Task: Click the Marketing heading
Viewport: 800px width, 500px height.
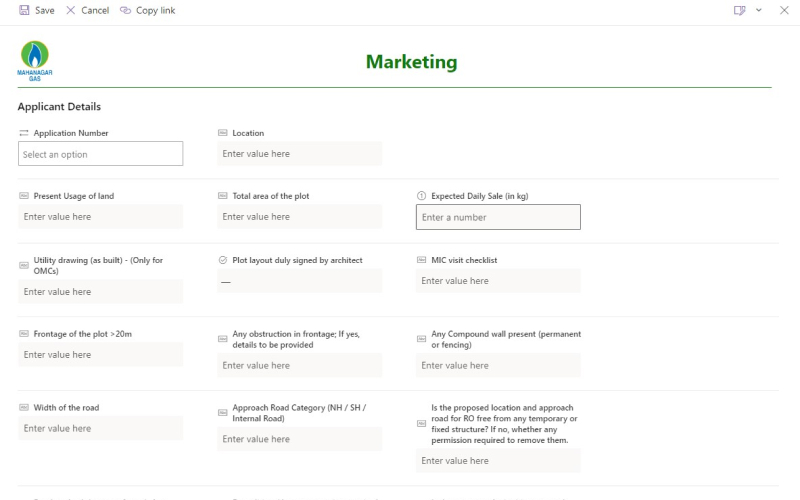Action: 411,62
